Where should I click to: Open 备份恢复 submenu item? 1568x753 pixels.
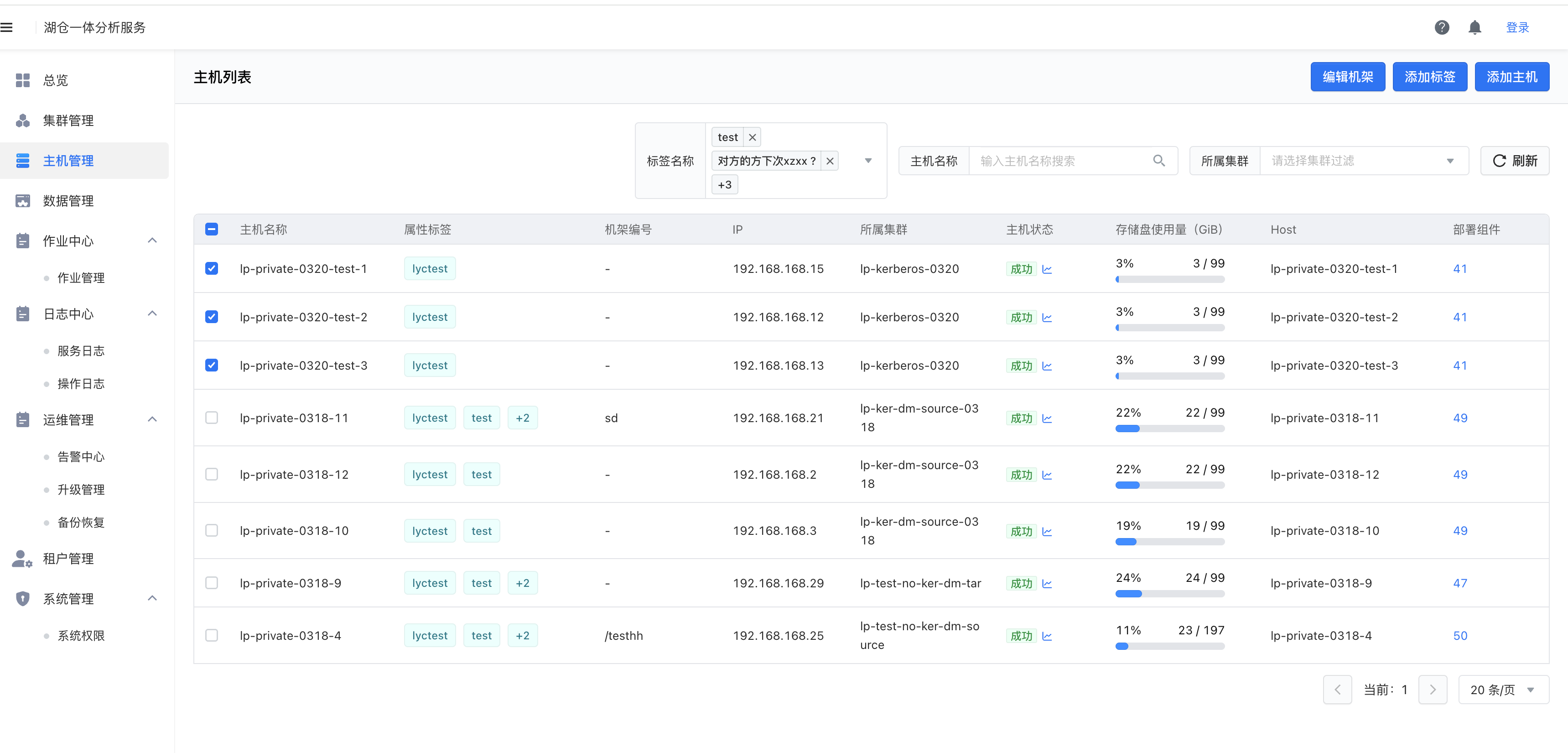[81, 523]
